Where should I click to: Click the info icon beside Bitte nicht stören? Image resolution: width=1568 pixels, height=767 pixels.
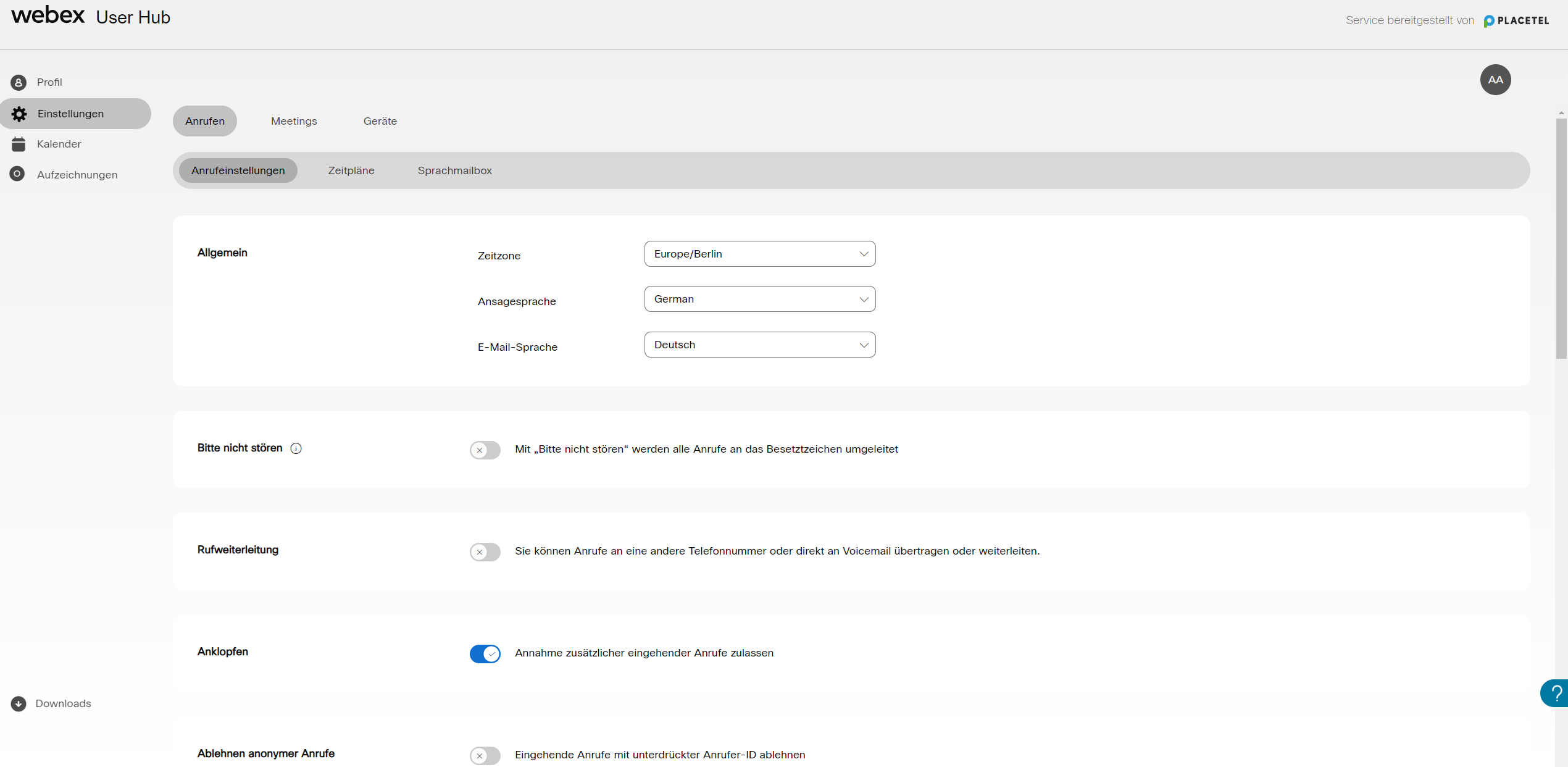point(296,448)
